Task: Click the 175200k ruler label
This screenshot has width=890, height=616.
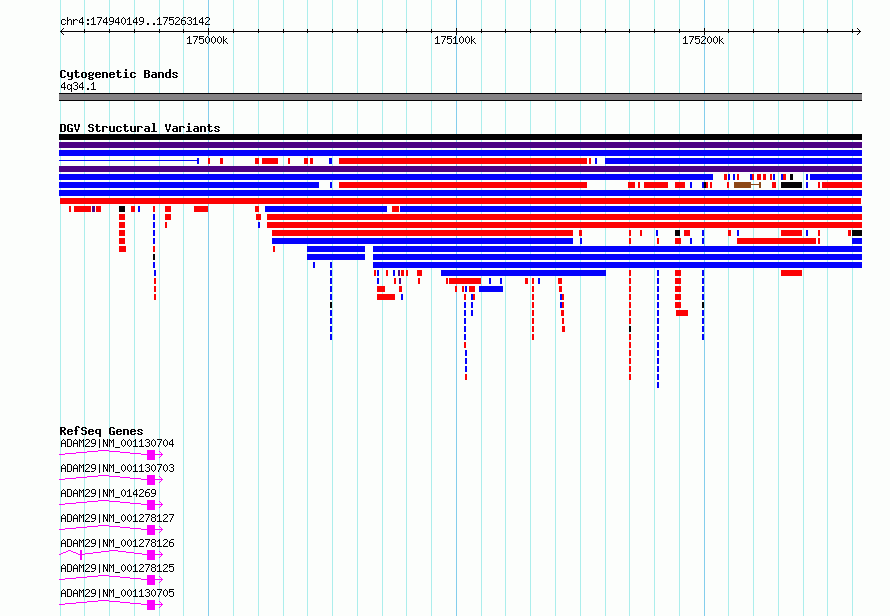Action: (x=703, y=40)
